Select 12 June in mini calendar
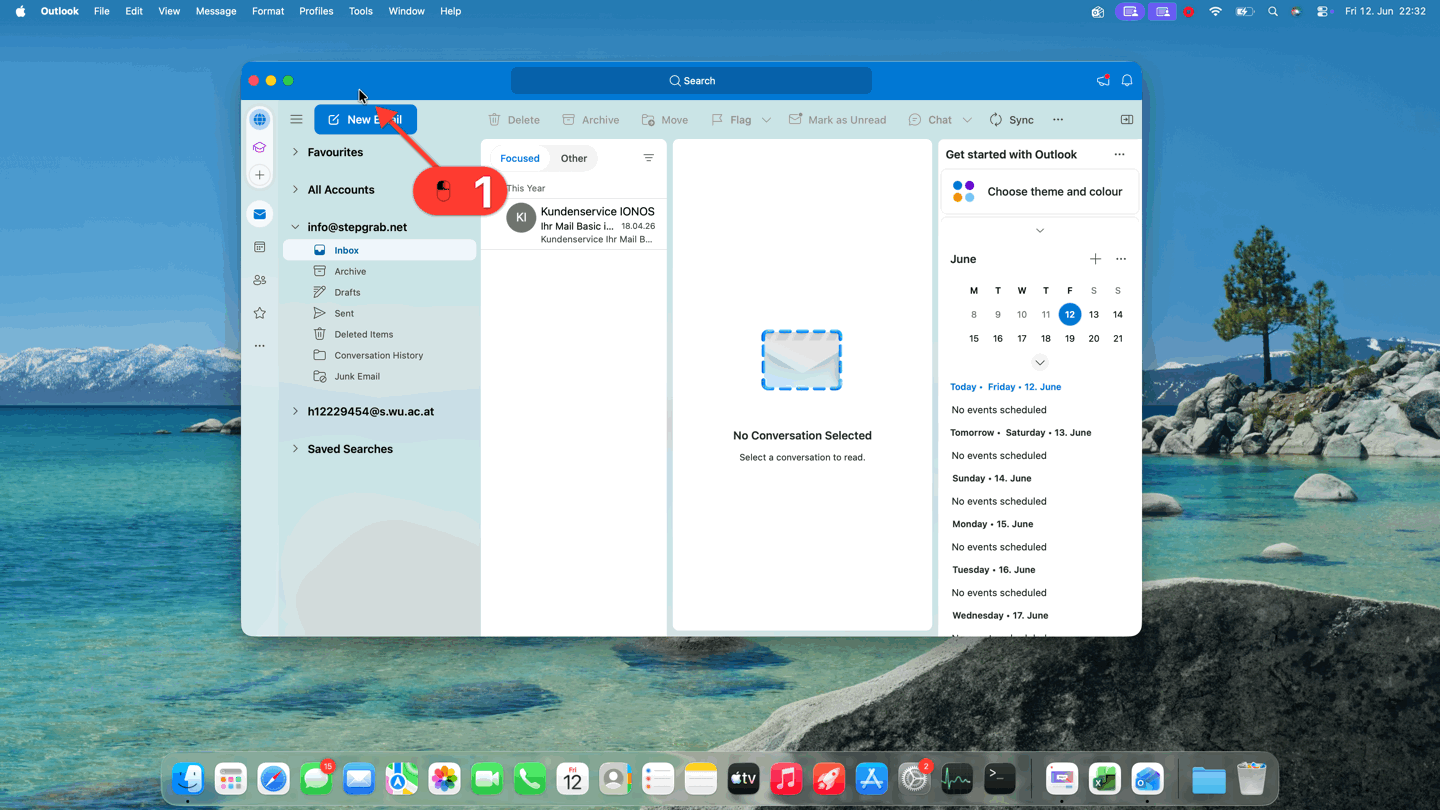 point(1070,314)
